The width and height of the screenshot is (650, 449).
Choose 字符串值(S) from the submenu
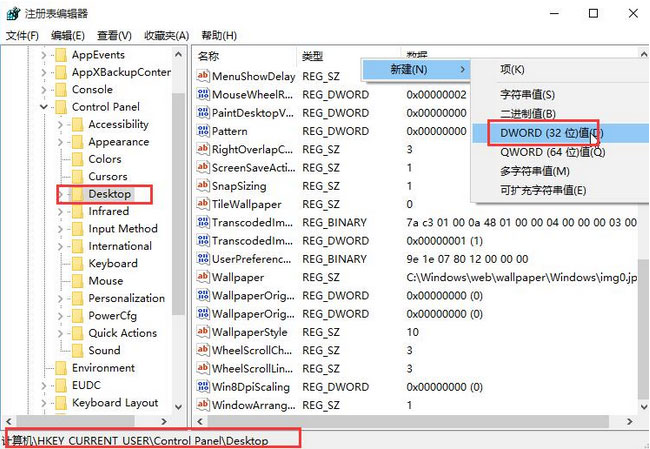(x=528, y=95)
